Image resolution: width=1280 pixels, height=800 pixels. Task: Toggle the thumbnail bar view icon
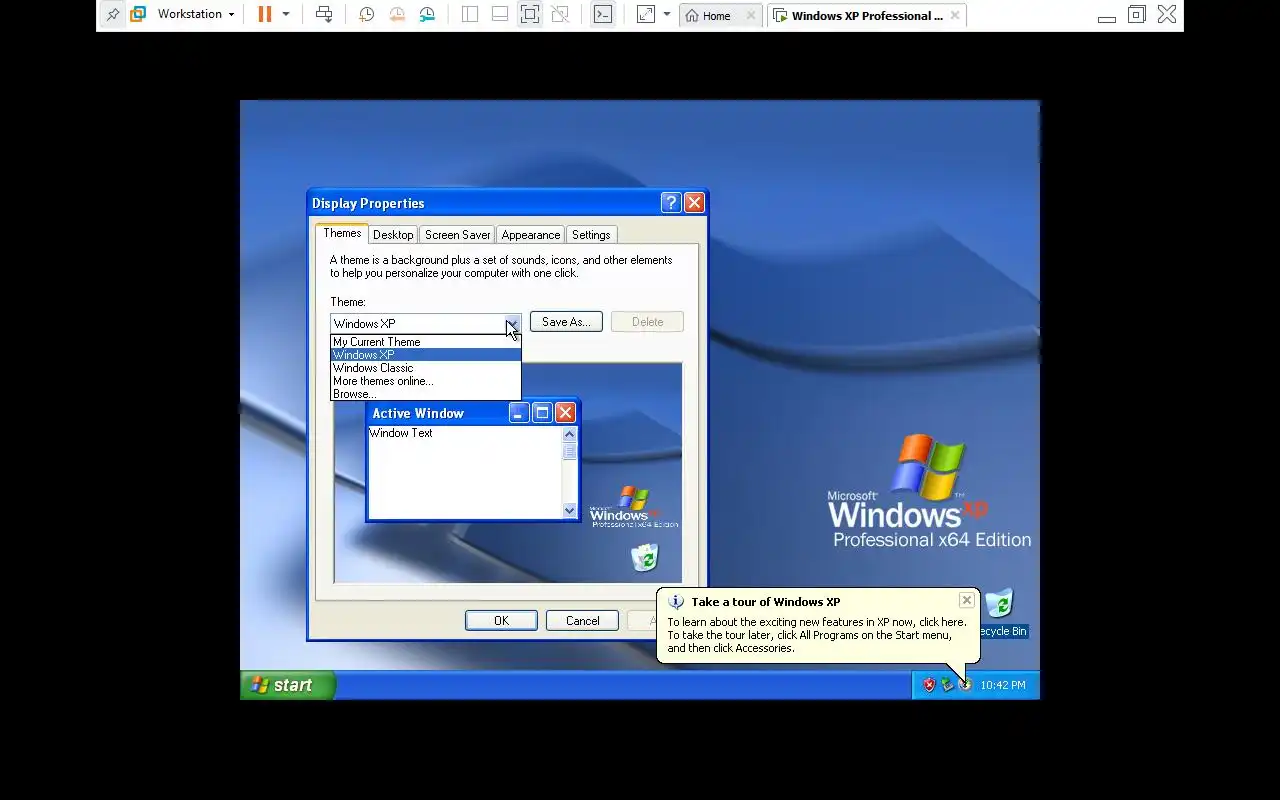[x=500, y=15]
